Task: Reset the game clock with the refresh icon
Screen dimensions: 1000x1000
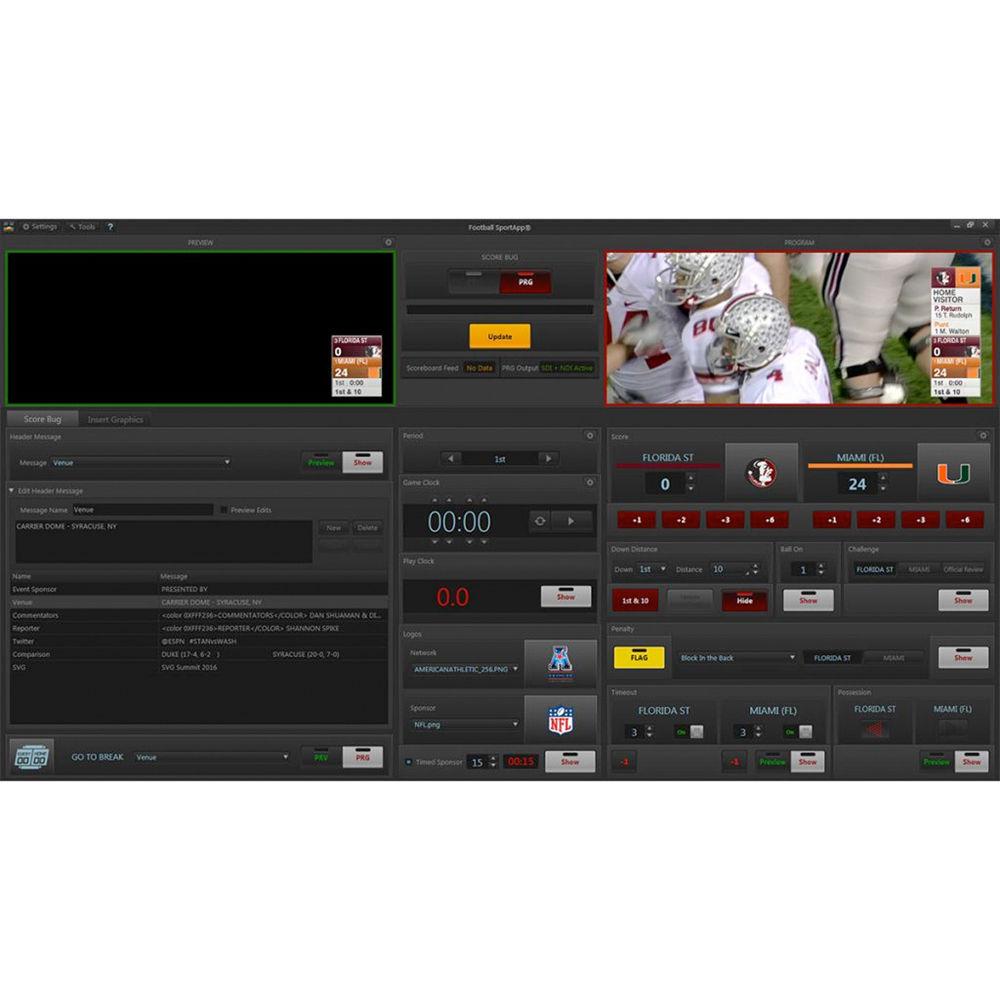Action: coord(540,520)
